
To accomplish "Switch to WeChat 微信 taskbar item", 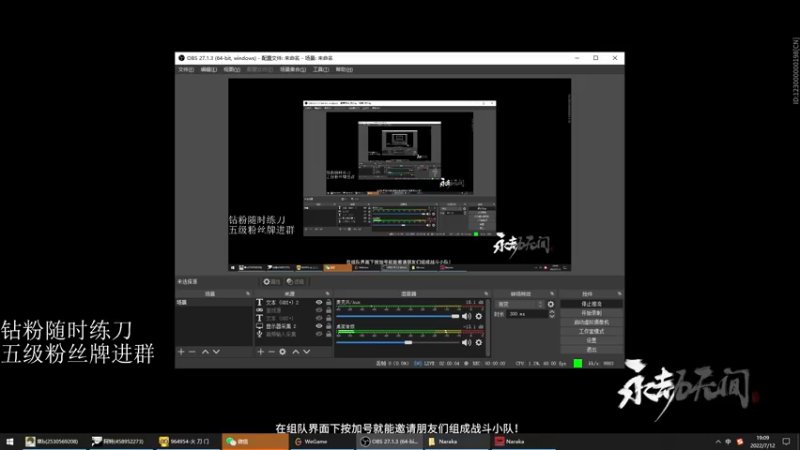I will [255, 441].
